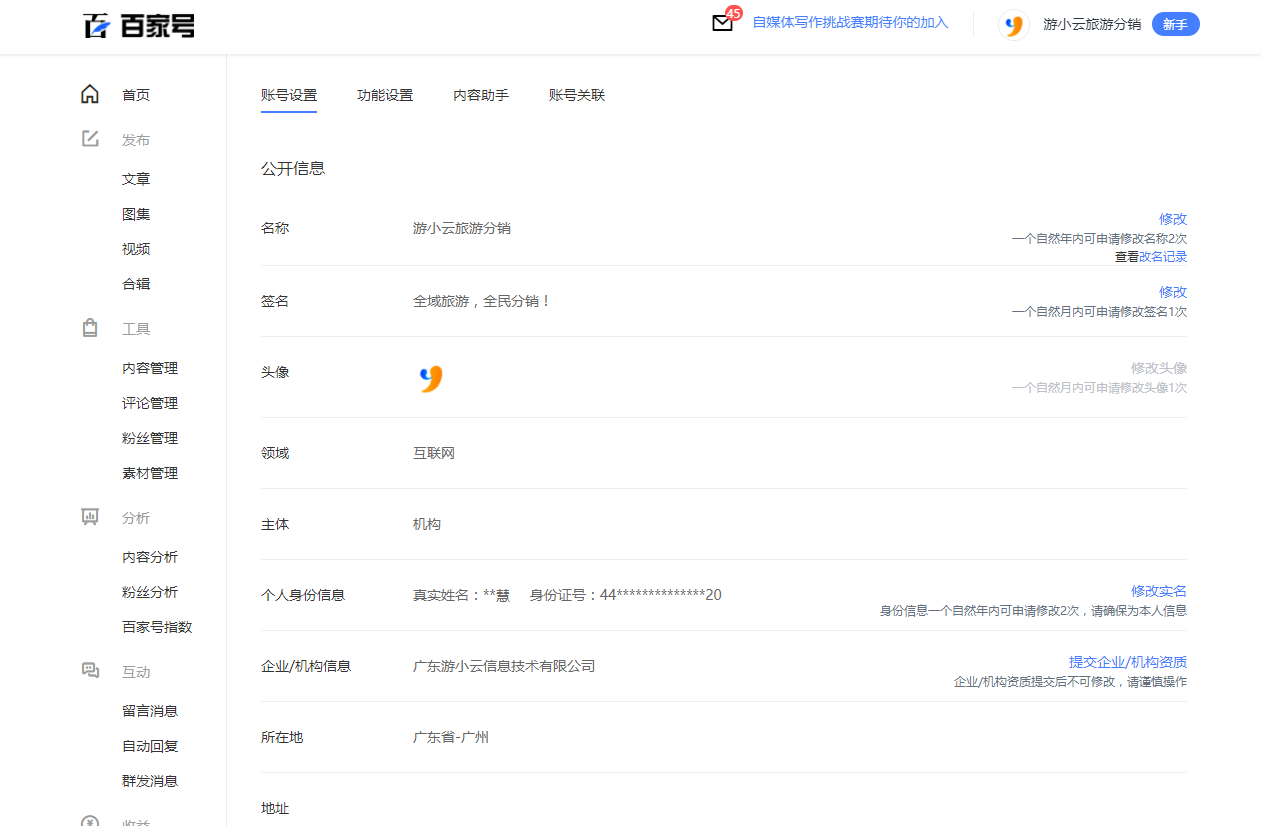Screen dimensions: 1261x826
Task: Open 留言消息
Action: (150, 711)
